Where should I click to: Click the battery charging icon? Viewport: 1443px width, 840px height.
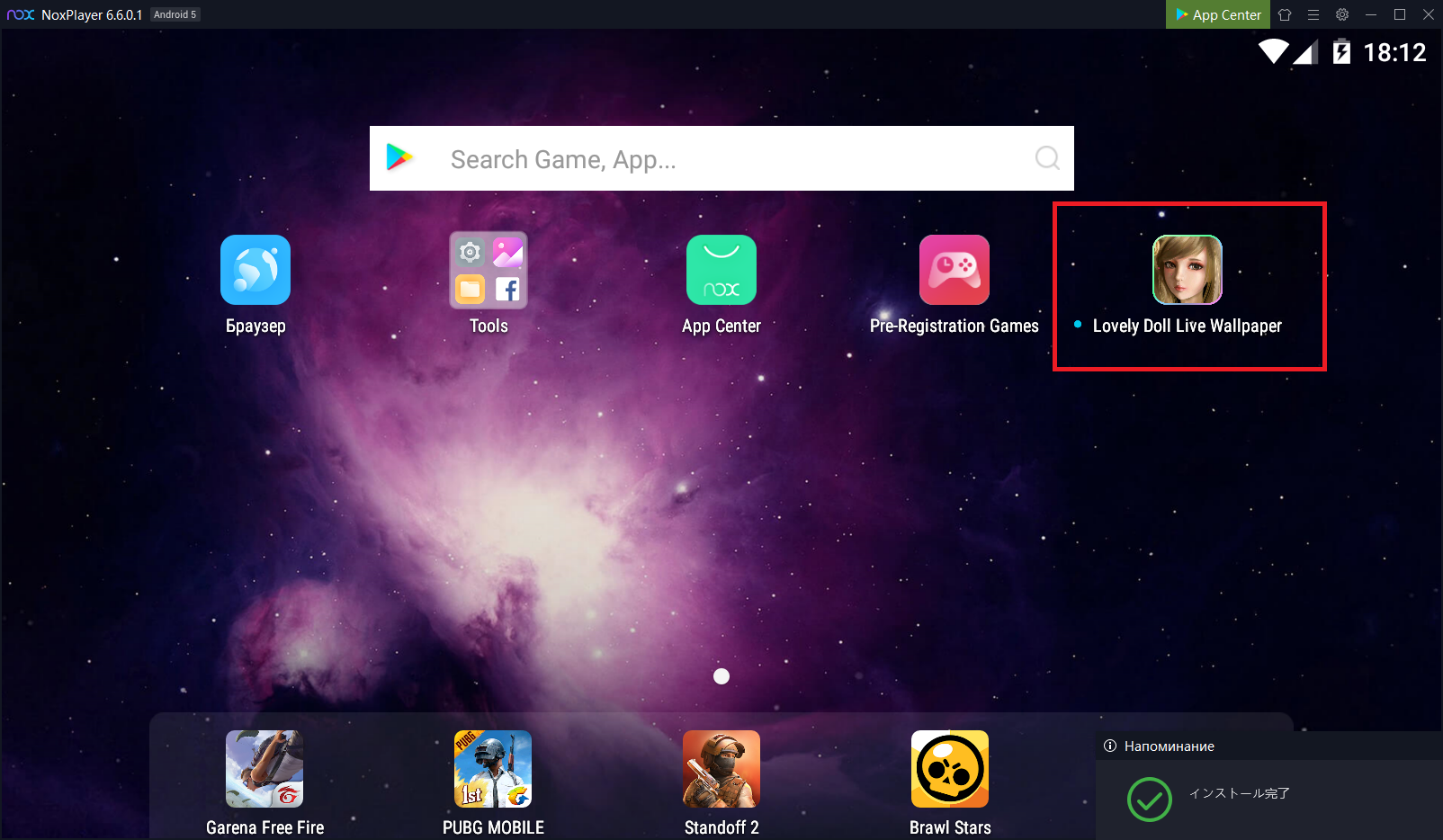click(x=1341, y=51)
